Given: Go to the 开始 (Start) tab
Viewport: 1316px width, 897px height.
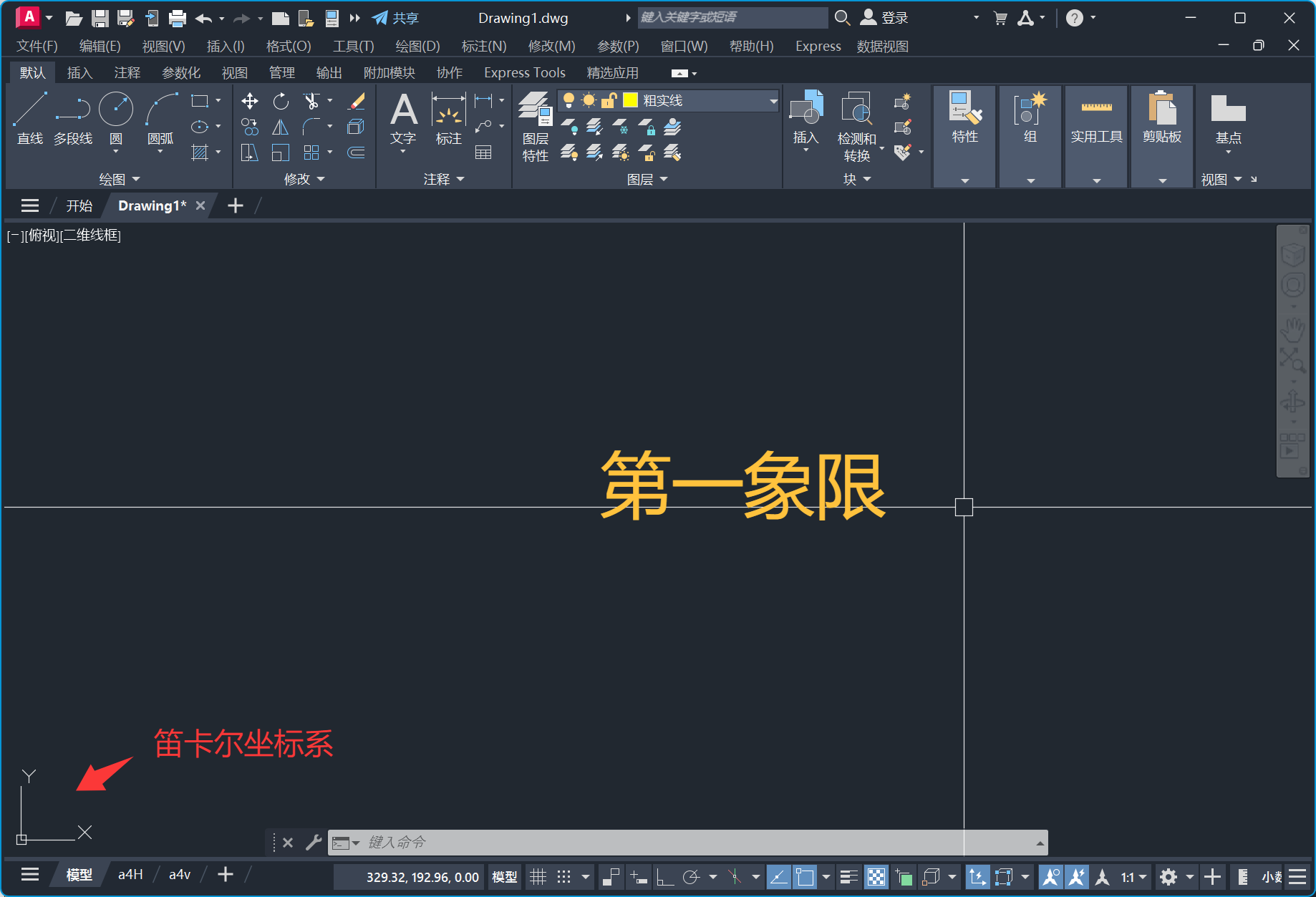Looking at the screenshot, I should 79,206.
